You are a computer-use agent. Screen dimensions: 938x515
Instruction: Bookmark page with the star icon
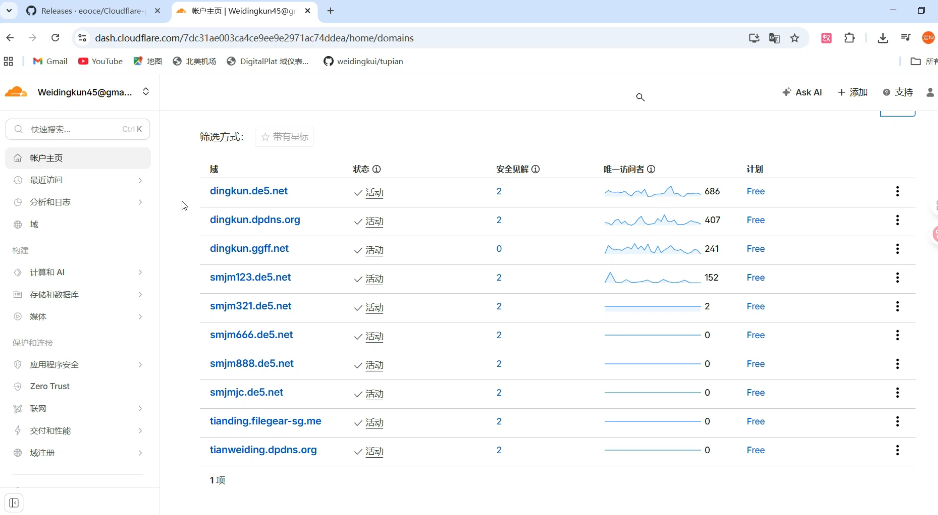click(794, 38)
